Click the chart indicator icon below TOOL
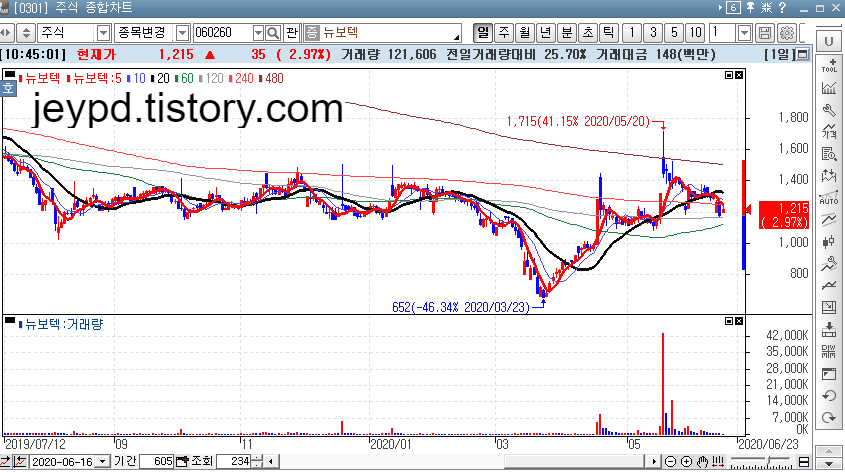 [829, 88]
